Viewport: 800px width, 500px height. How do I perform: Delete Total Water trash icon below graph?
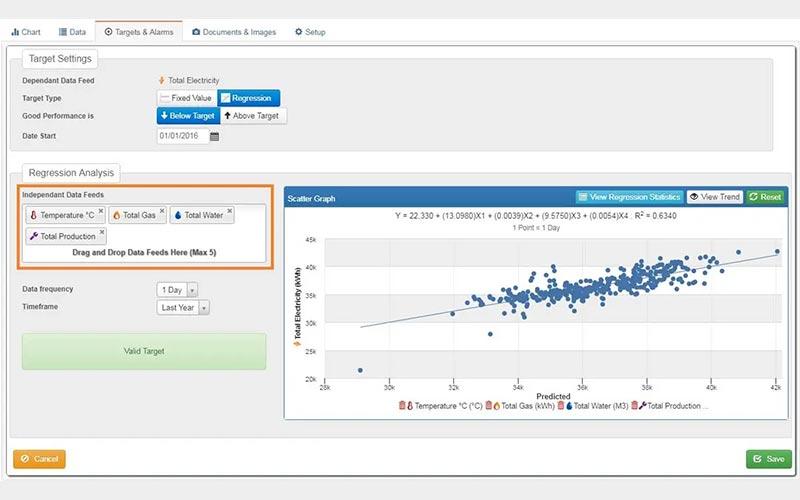tap(561, 406)
